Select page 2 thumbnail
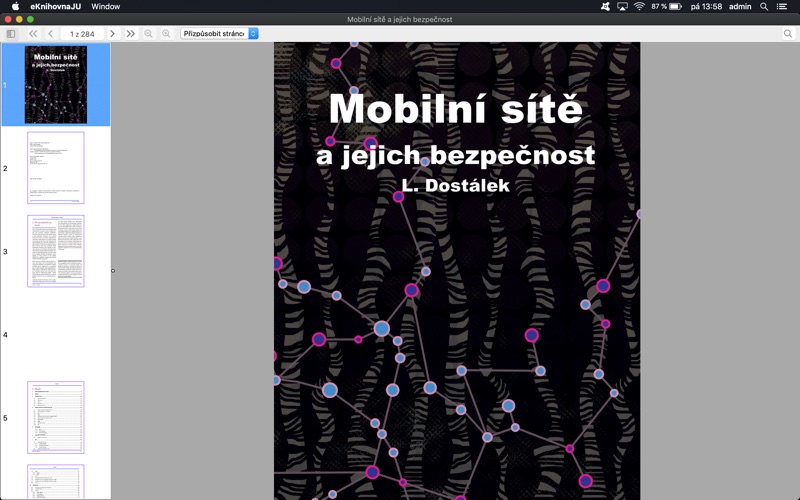Image resolution: width=800 pixels, height=500 pixels. click(x=56, y=168)
